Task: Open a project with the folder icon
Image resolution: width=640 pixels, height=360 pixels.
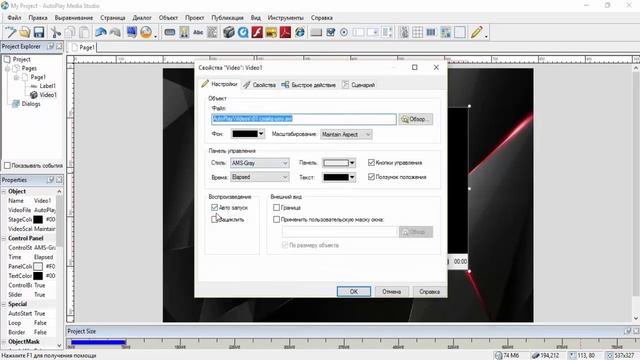Action: coord(24,32)
